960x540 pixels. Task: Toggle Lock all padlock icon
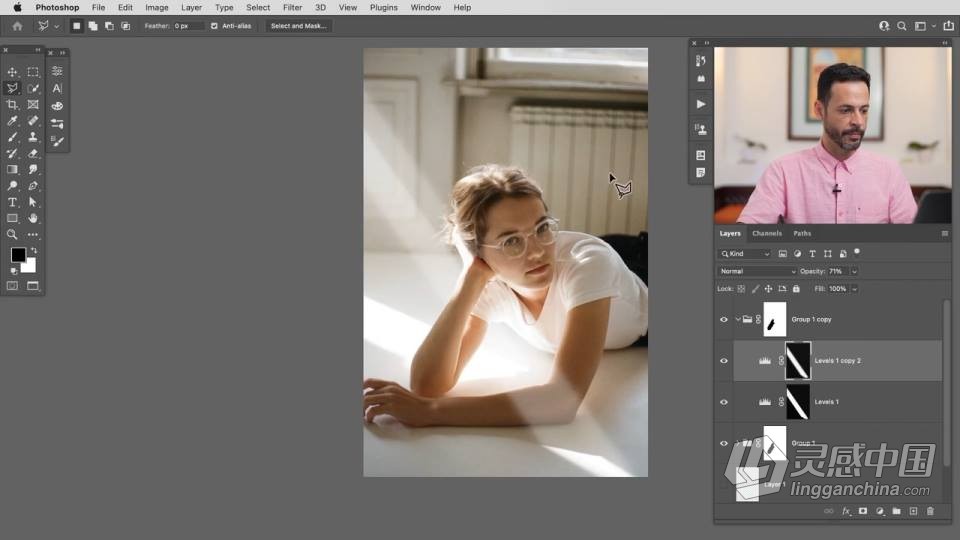click(x=796, y=288)
